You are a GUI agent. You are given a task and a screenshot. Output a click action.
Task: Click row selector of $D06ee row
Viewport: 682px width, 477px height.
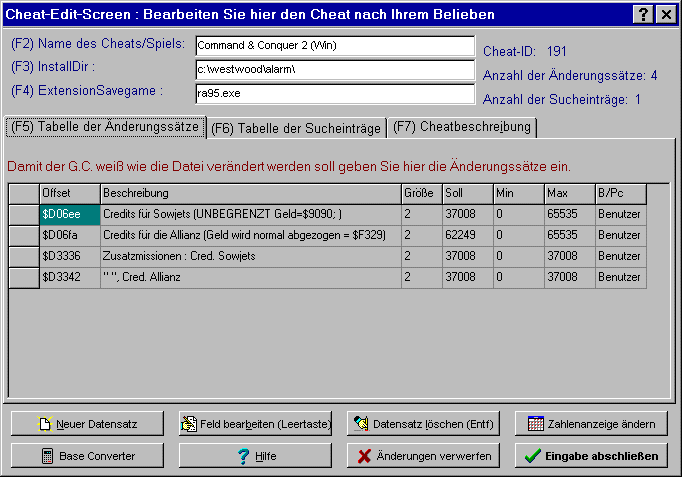24,214
